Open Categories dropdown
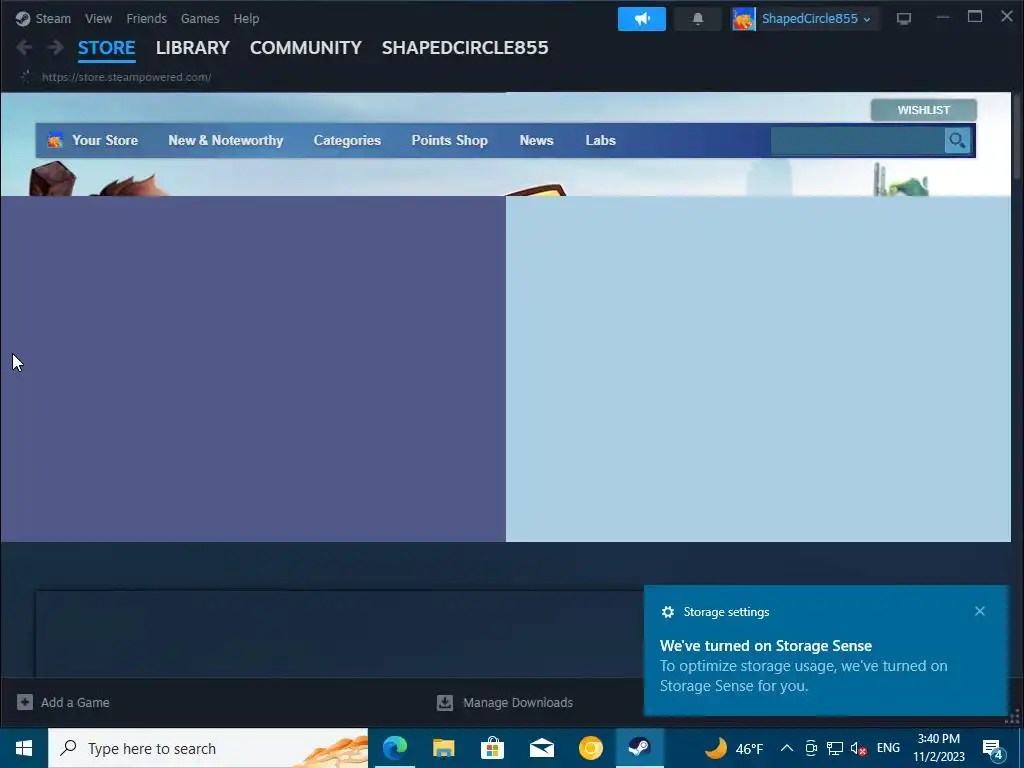Screen dimensions: 1024x768 pyautogui.click(x=347, y=140)
